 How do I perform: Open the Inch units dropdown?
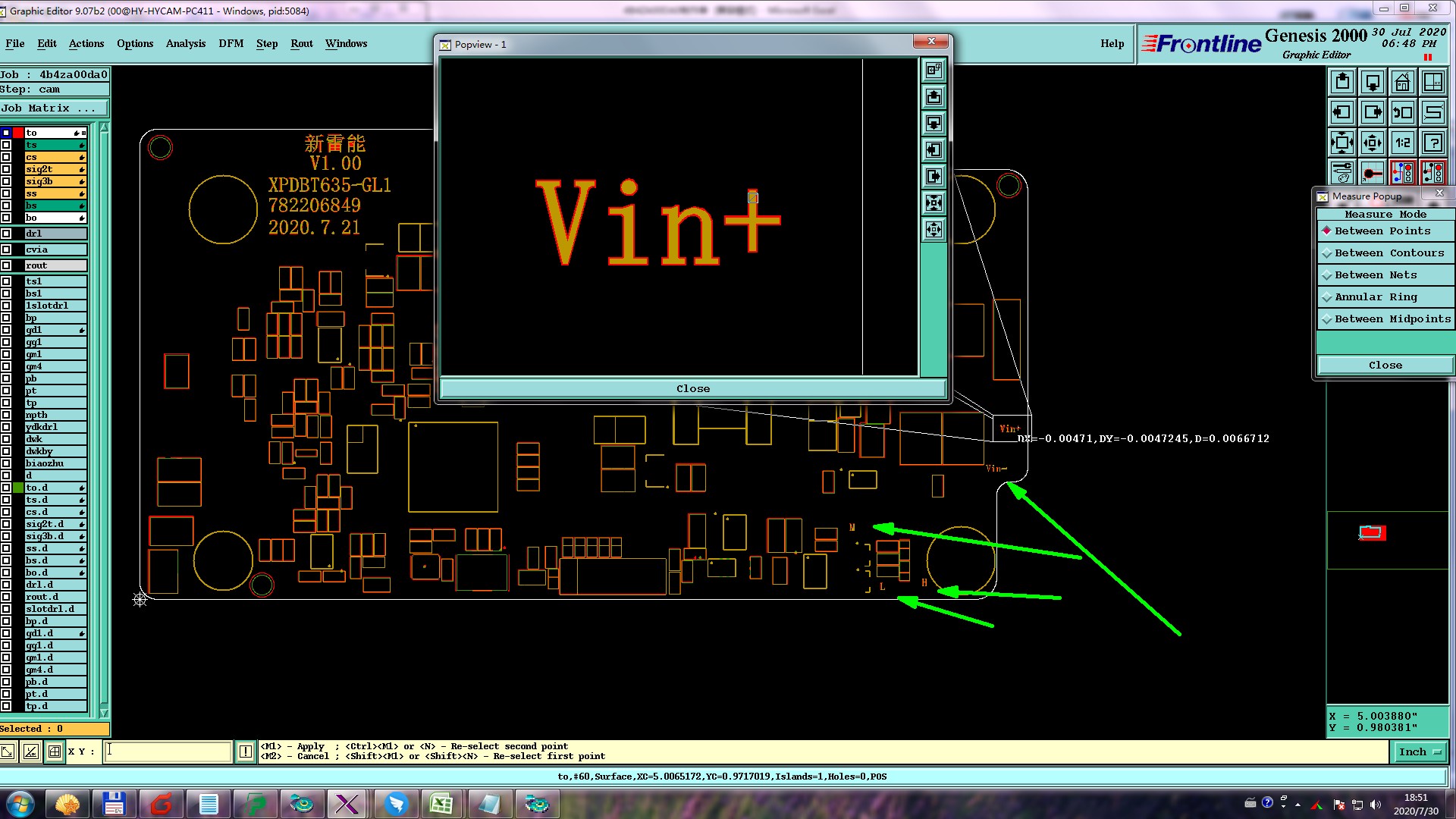[x=1418, y=752]
